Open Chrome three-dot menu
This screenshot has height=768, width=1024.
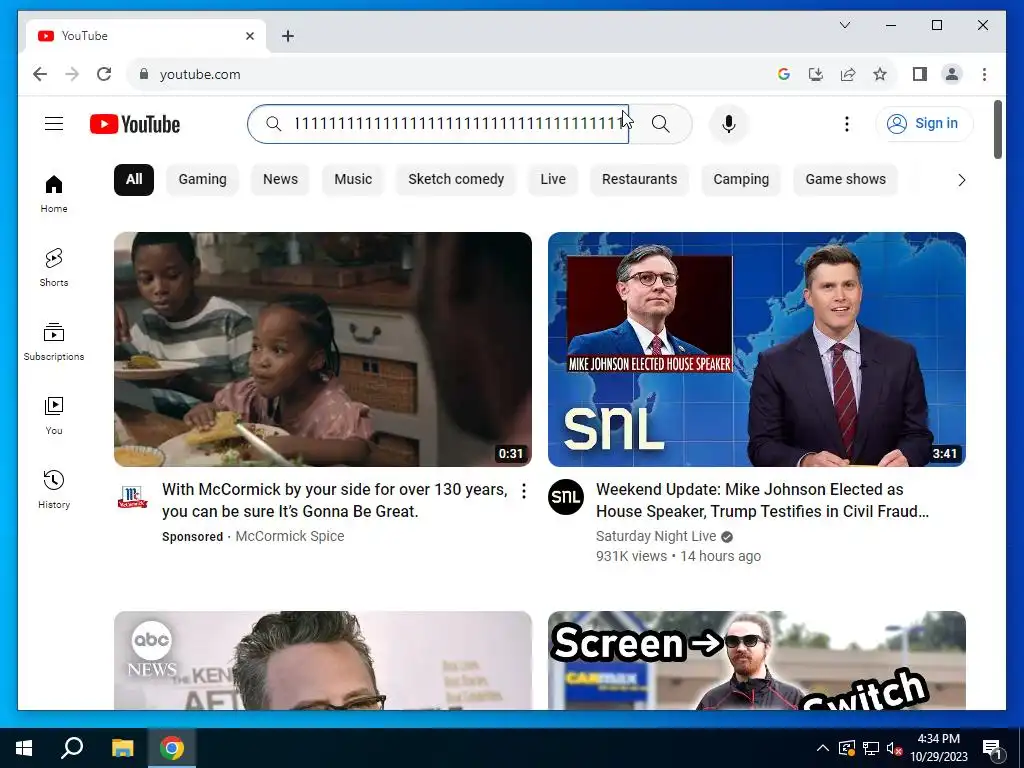tap(984, 74)
